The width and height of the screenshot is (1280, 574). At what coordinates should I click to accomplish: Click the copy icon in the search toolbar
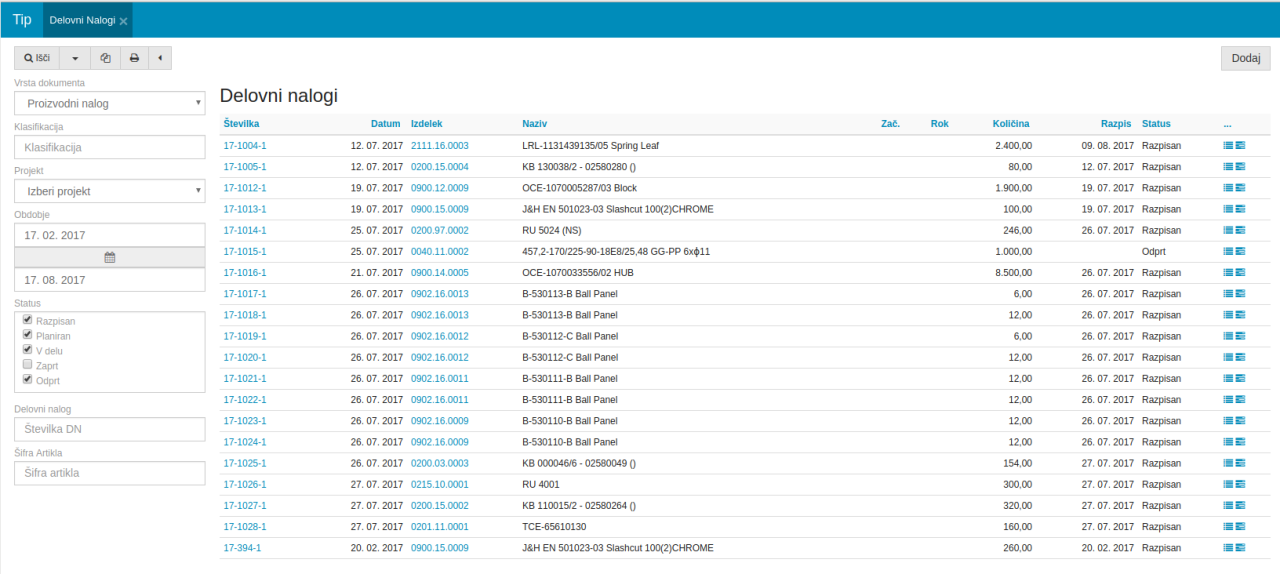coord(105,58)
